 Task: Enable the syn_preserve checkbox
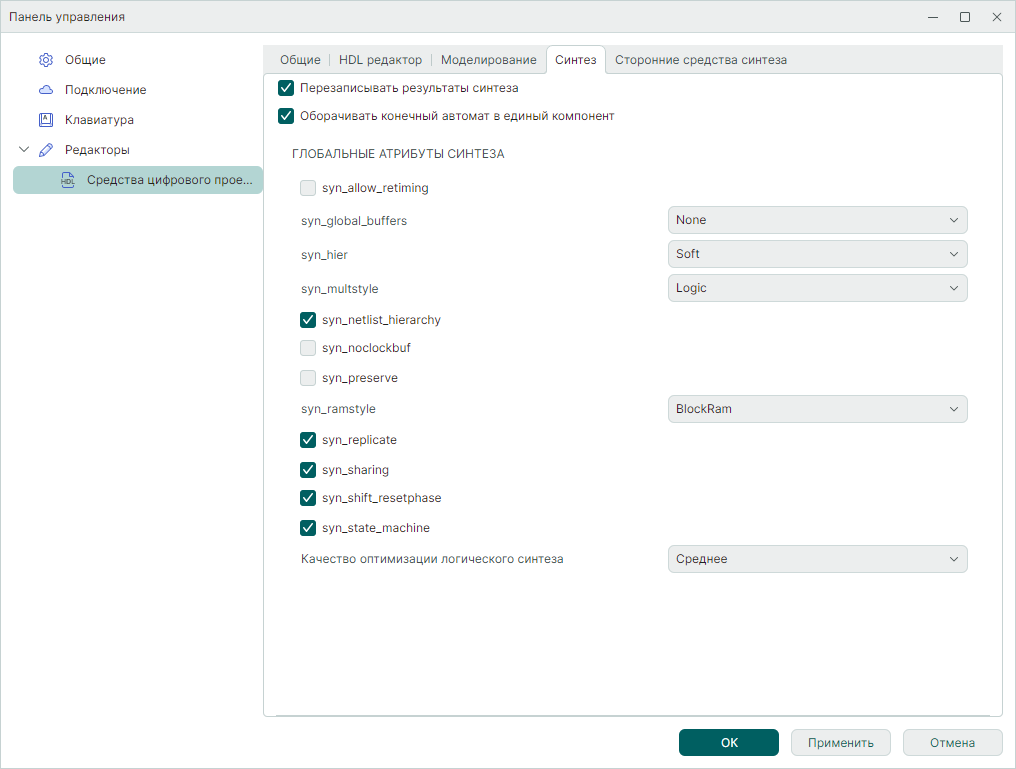[x=308, y=378]
